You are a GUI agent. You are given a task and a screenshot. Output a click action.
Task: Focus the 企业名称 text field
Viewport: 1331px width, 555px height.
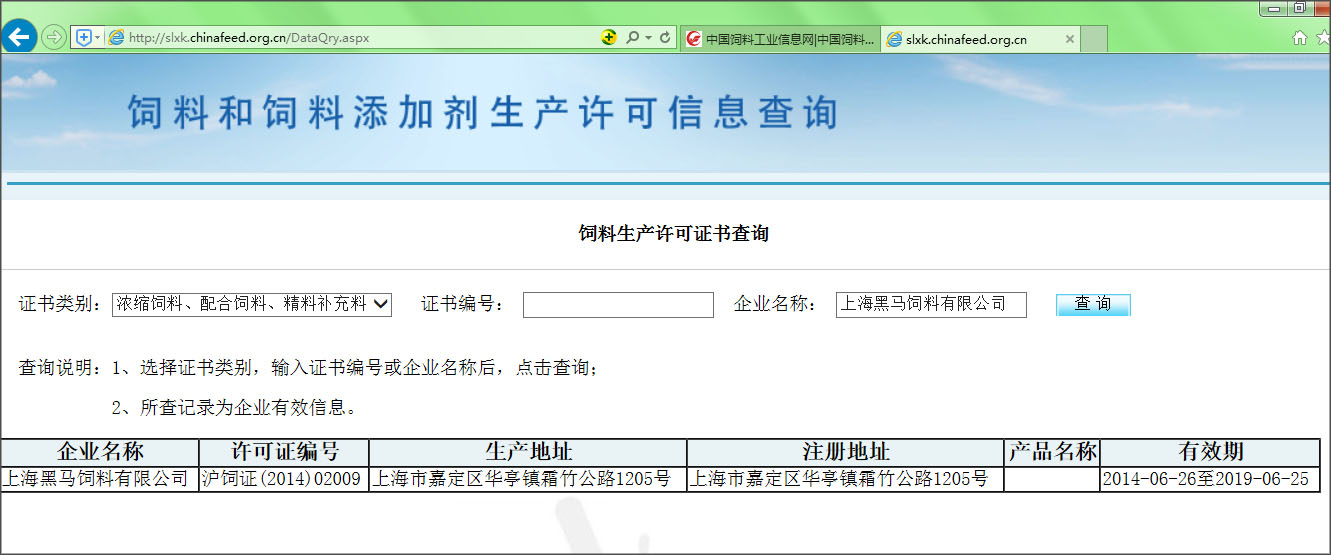930,305
